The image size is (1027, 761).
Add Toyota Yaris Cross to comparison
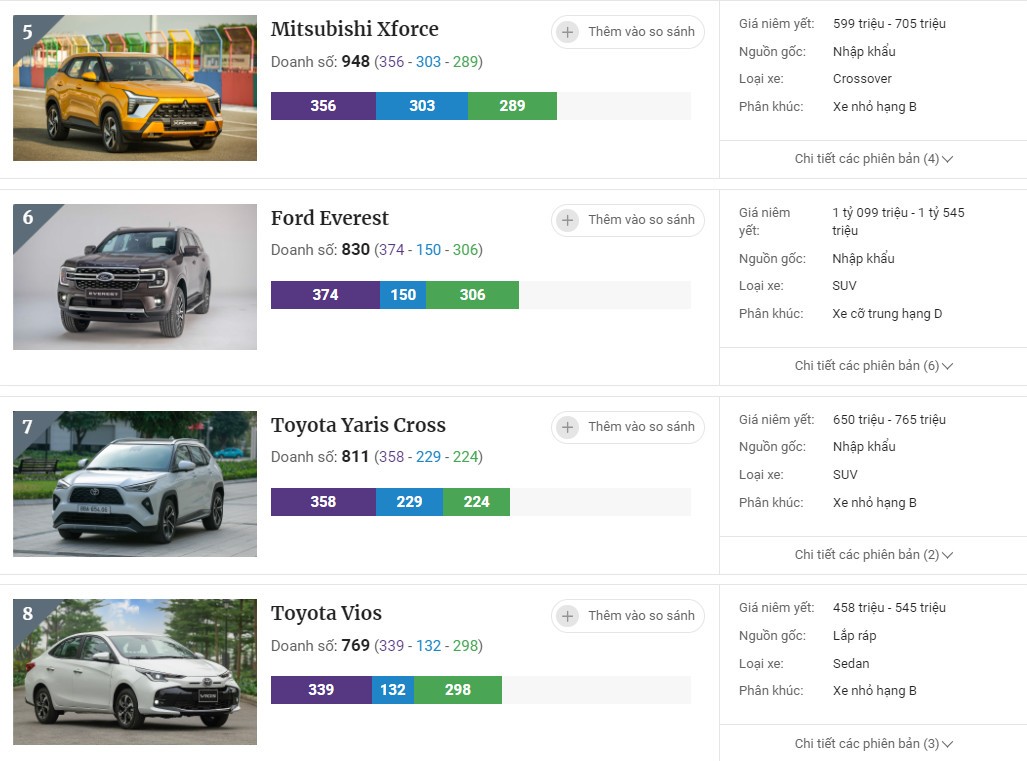pos(627,427)
